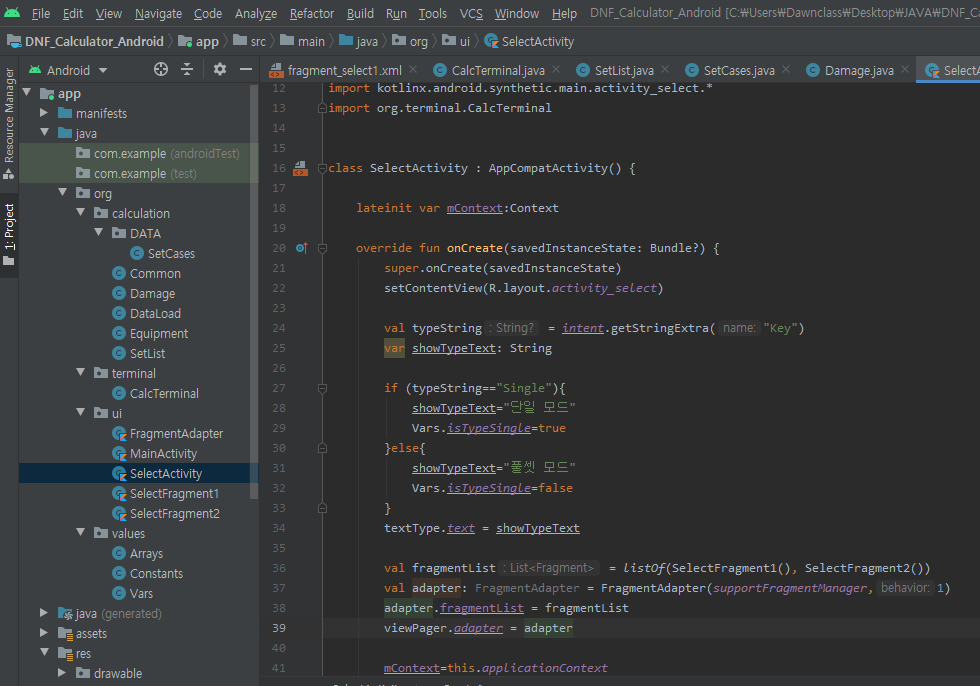The width and height of the screenshot is (980, 686).
Task: Collapse the java folder arrow
Action: [x=44, y=132]
